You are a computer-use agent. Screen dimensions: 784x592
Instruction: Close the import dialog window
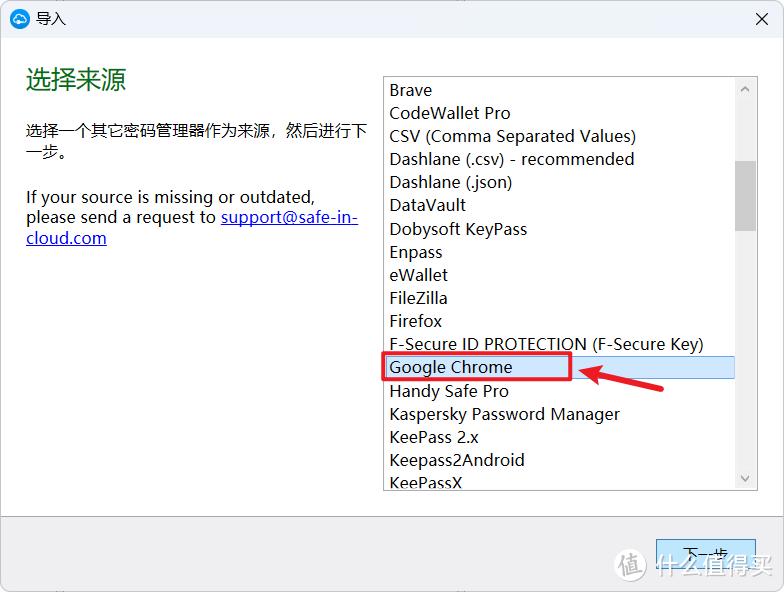click(760, 19)
